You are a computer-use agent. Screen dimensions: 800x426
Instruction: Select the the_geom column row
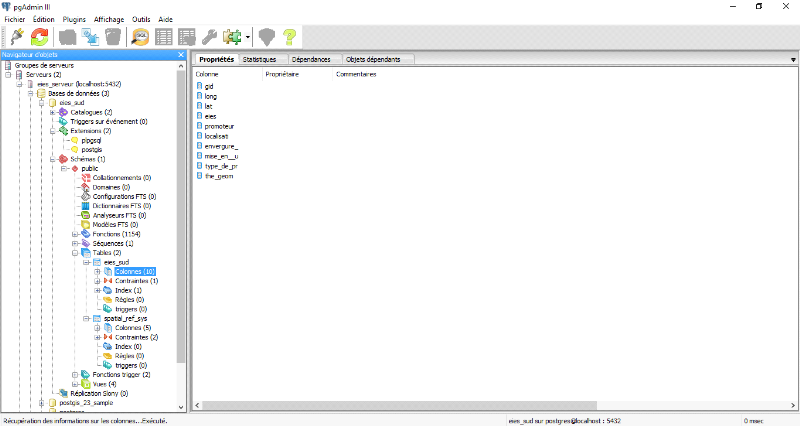pyautogui.click(x=218, y=177)
